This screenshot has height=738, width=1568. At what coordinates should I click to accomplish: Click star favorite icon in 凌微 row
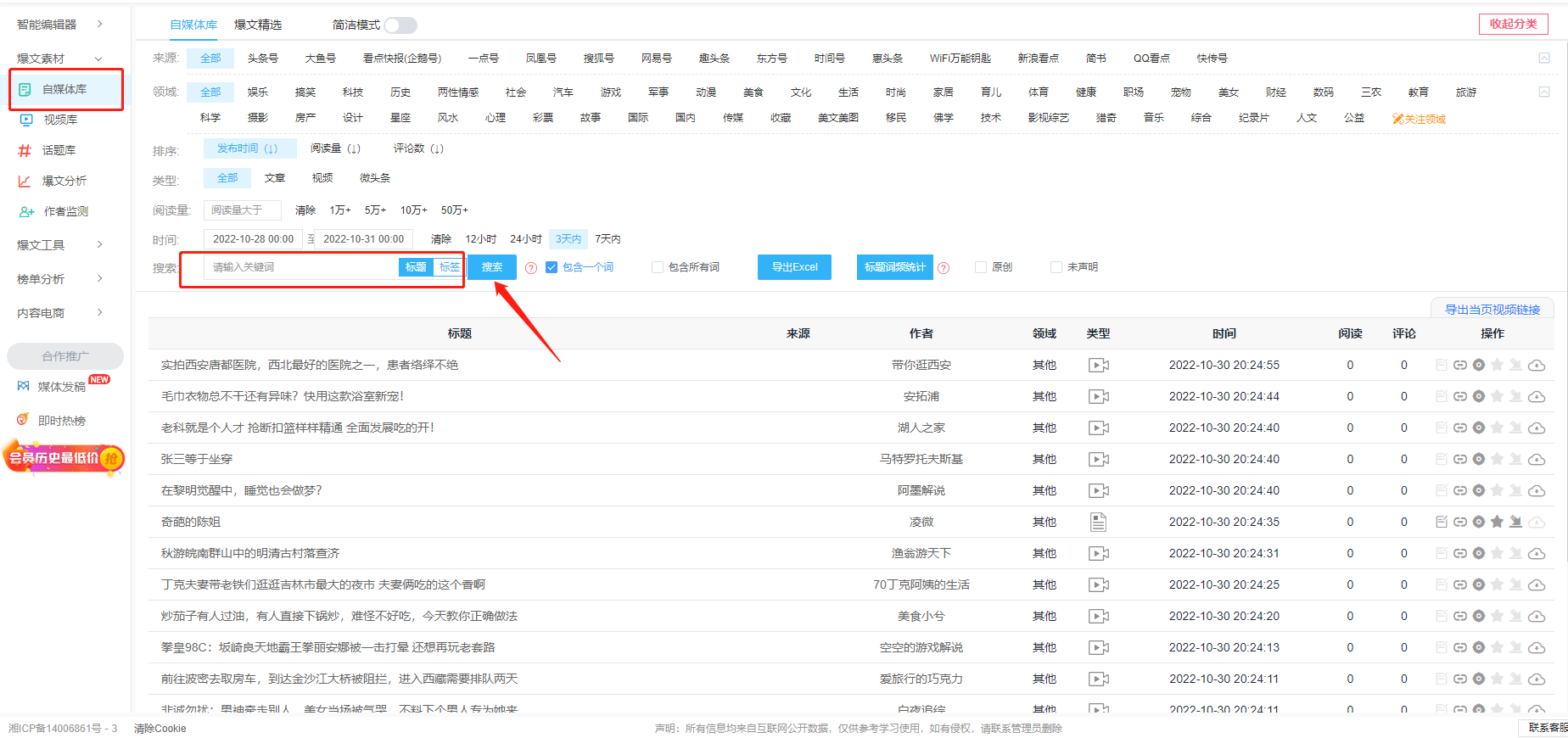tap(1497, 523)
